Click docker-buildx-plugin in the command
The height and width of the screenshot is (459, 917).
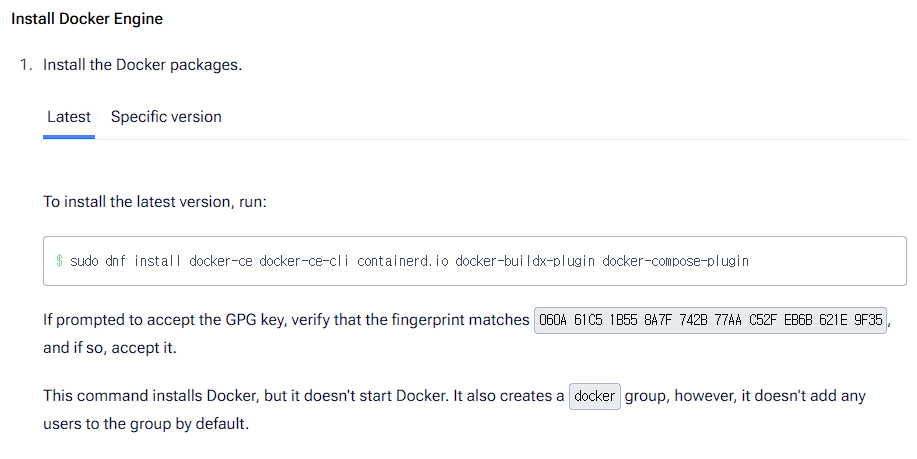point(525,261)
